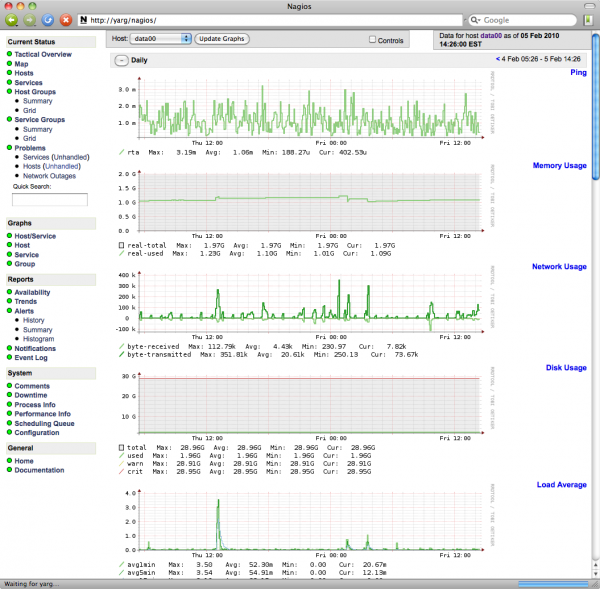The height and width of the screenshot is (589, 600).
Task: Click the magnifier icon in Google search box
Action: 472,19
